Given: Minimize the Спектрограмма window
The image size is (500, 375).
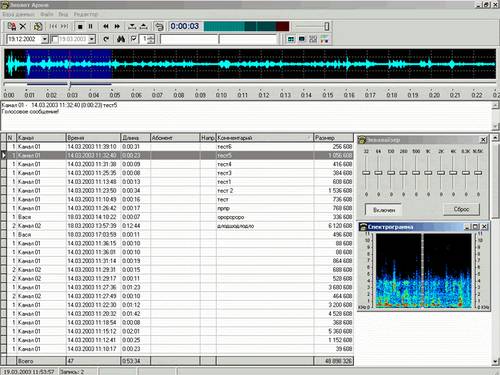Looking at the screenshot, I should [467, 227].
